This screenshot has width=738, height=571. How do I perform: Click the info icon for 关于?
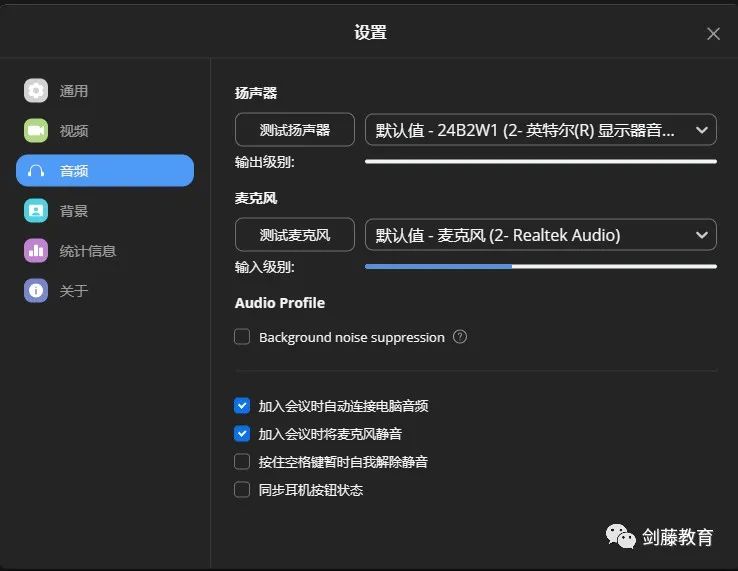[36, 290]
